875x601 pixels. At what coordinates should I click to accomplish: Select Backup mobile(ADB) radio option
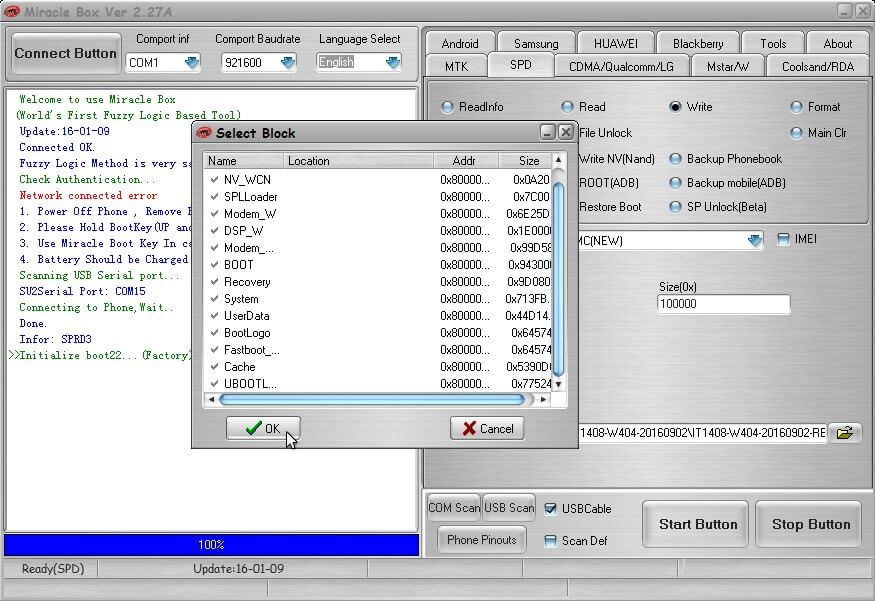point(675,183)
